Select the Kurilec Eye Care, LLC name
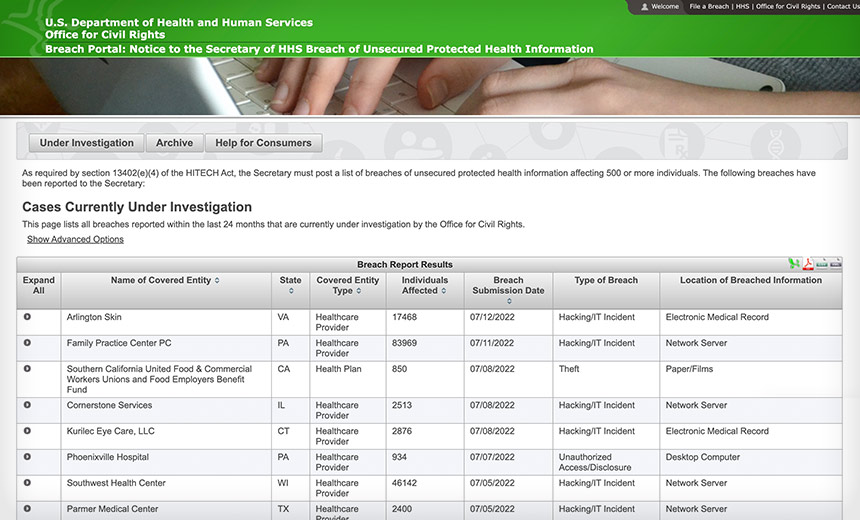This screenshot has width=860, height=520. coord(110,431)
